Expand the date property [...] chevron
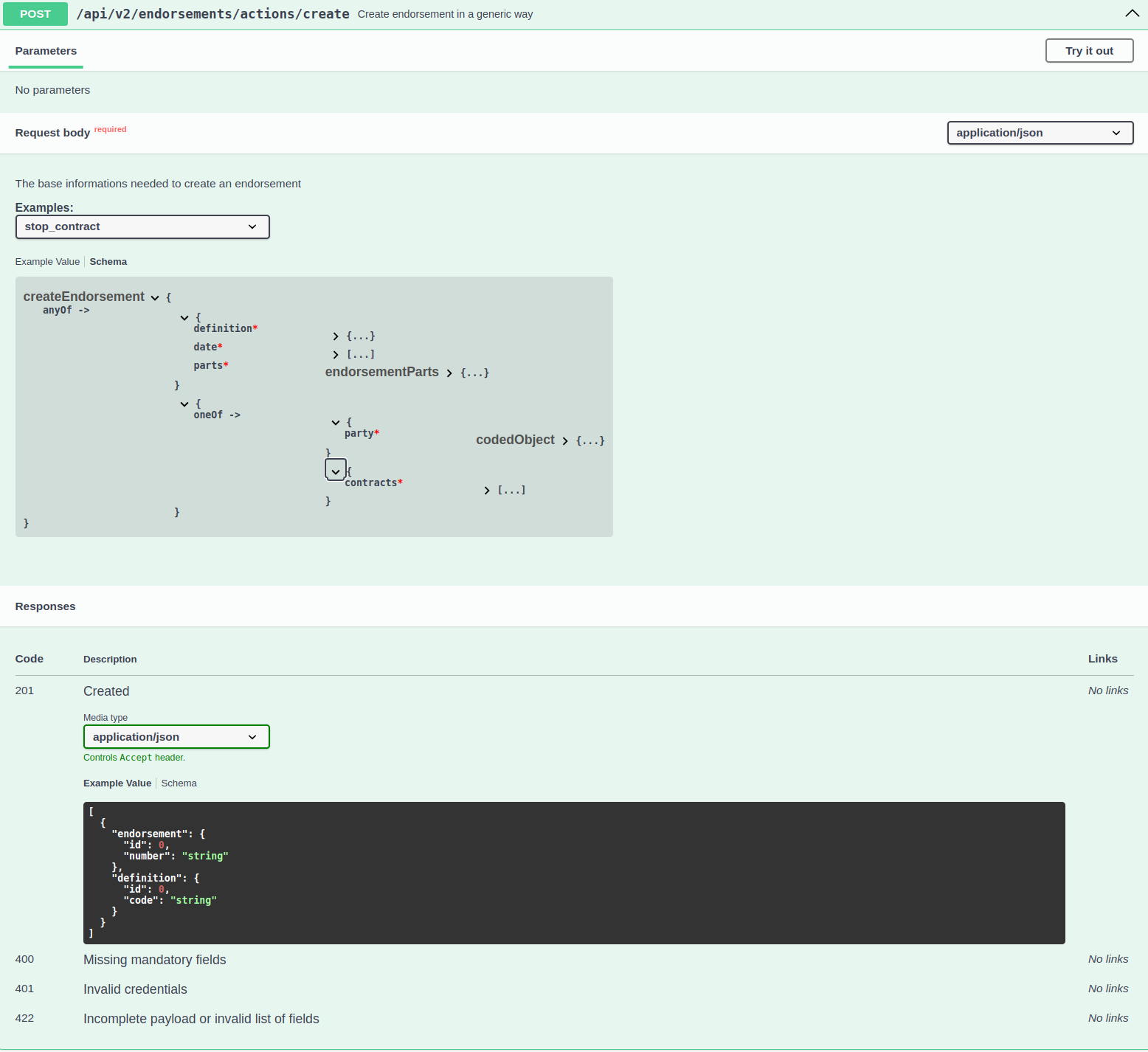 click(x=336, y=355)
